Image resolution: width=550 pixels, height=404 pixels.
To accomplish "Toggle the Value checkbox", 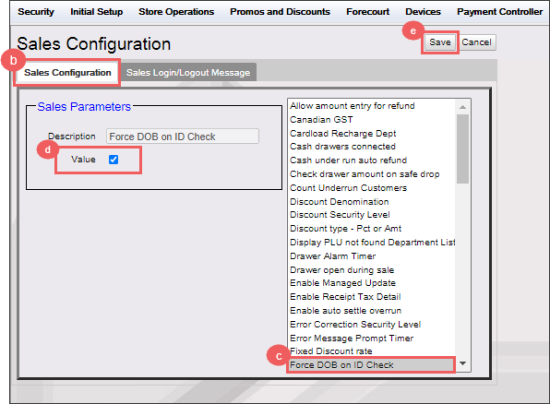I will click(113, 160).
